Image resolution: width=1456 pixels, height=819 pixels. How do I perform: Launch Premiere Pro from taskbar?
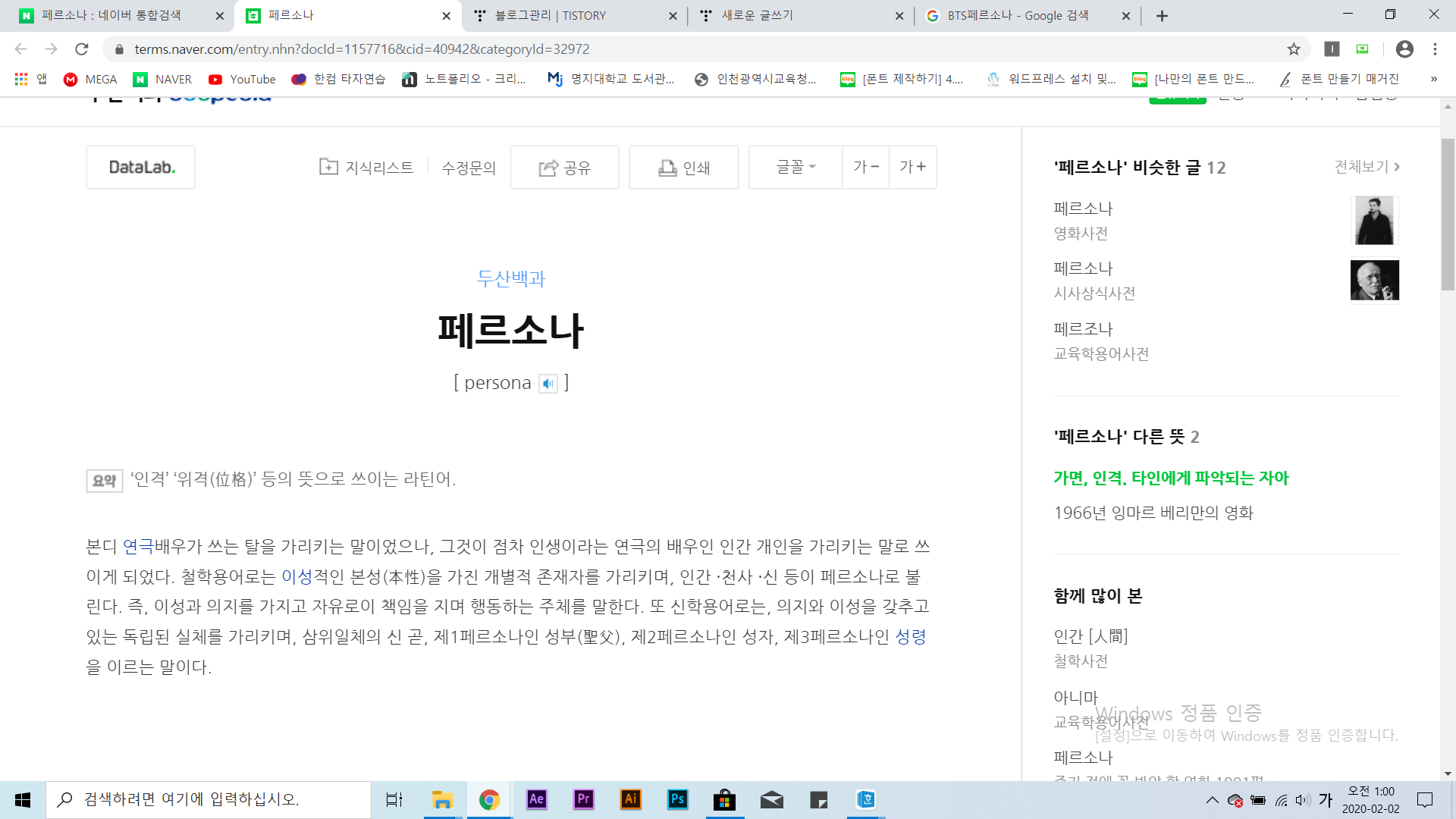(583, 799)
